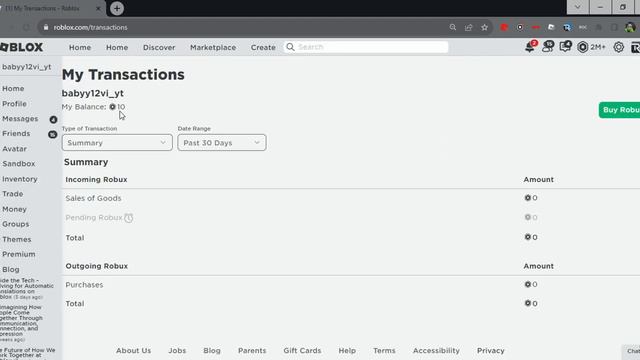Open Messages in the left sidebar
The height and width of the screenshot is (360, 640).
point(20,119)
